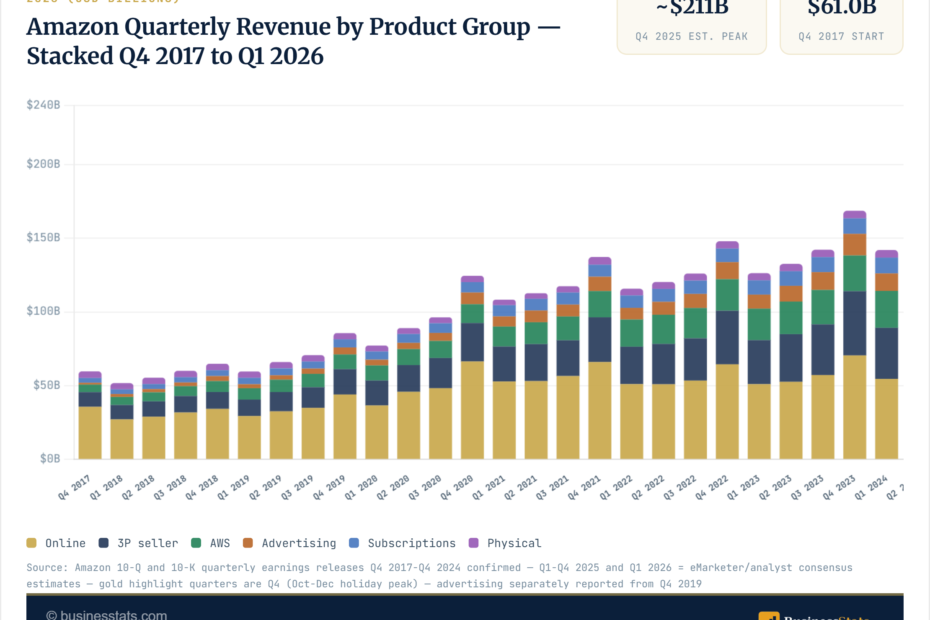Click the Online segment of the Q4 2020 bar

point(473,410)
